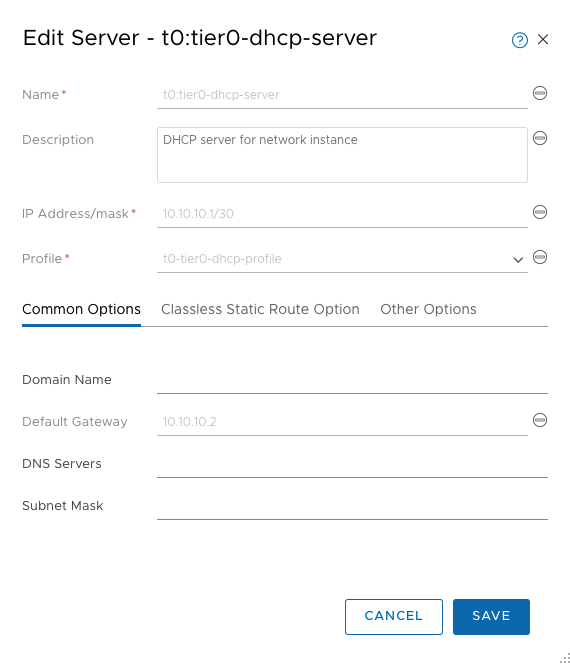Viewport: 570px width, 664px height.
Task: Click the lock icon beside Description box
Action: coord(540,138)
